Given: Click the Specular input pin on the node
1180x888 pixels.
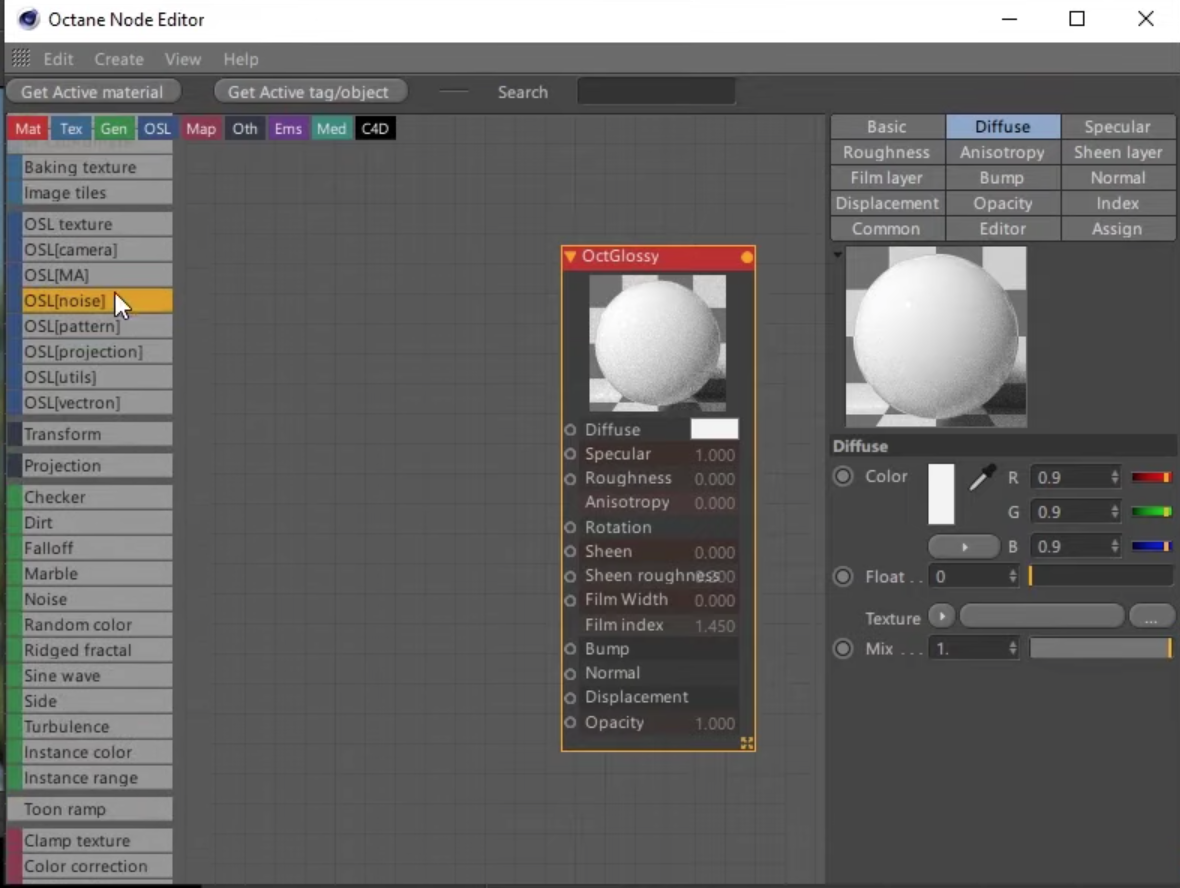Looking at the screenshot, I should pos(570,454).
